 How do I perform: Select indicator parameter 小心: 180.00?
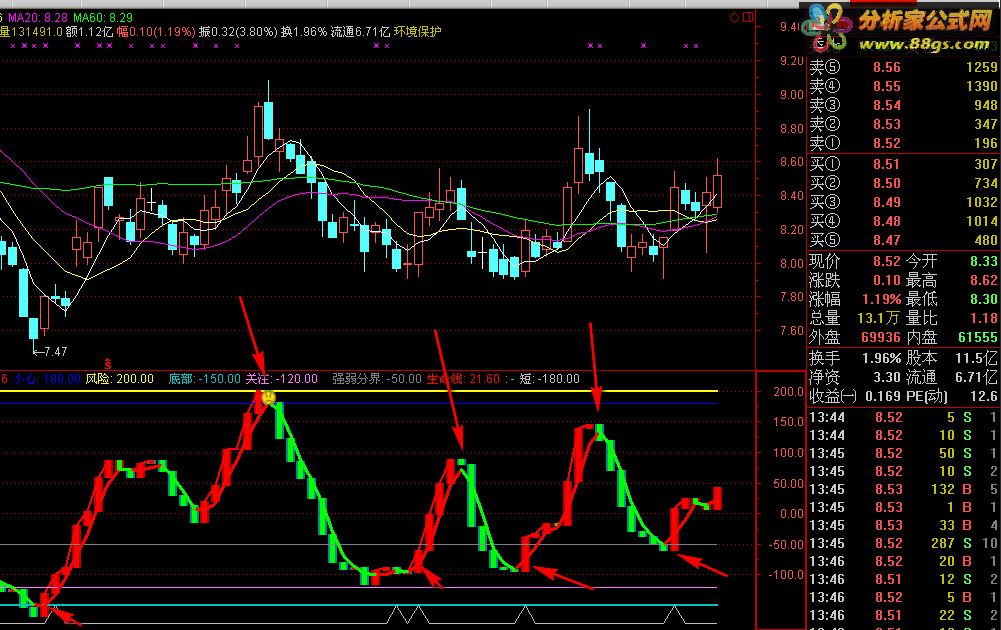47,379
